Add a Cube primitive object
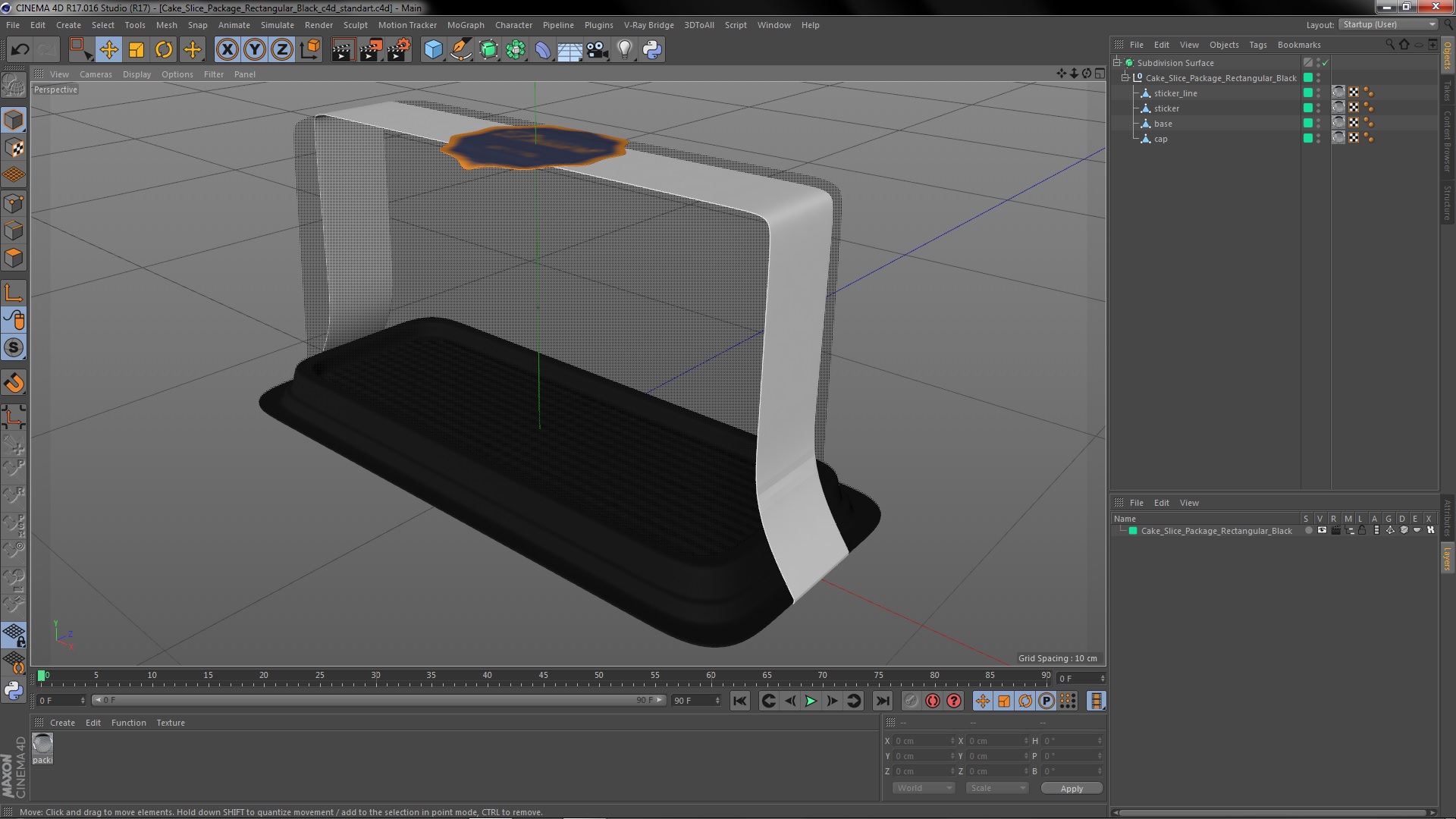Screen dimensions: 1456x819 (x=433, y=50)
